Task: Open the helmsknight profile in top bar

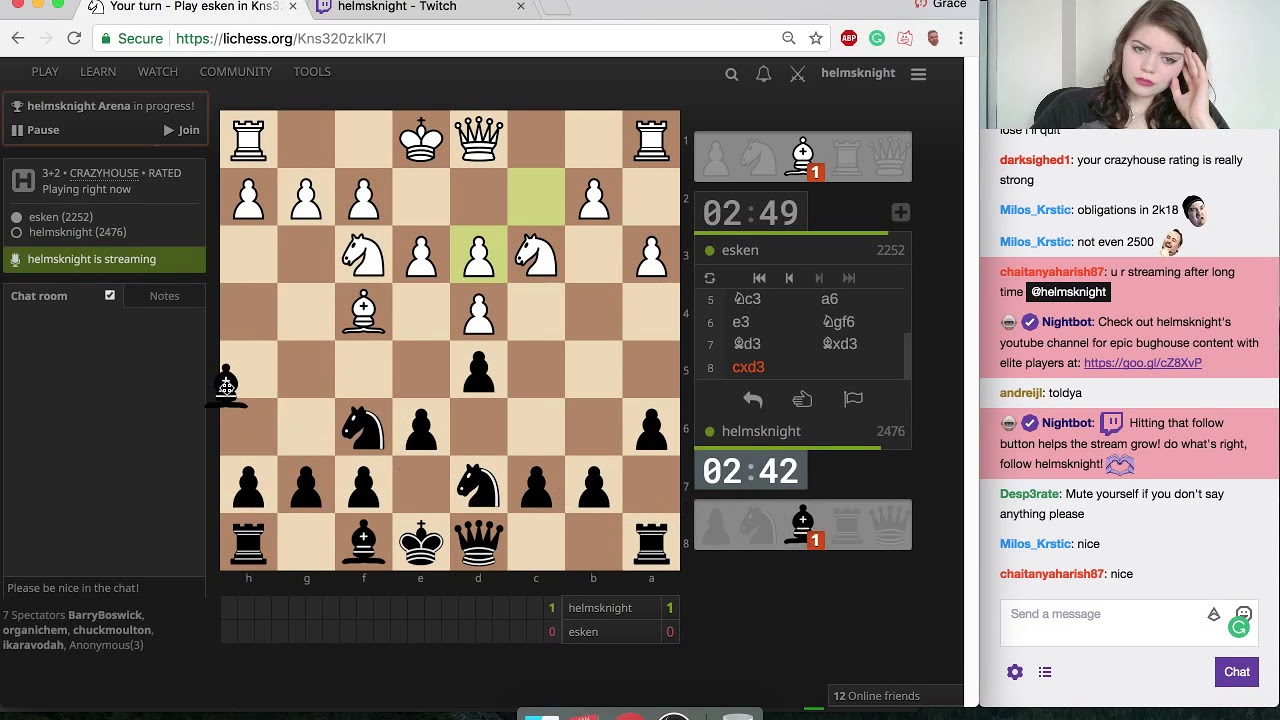Action: 858,73
